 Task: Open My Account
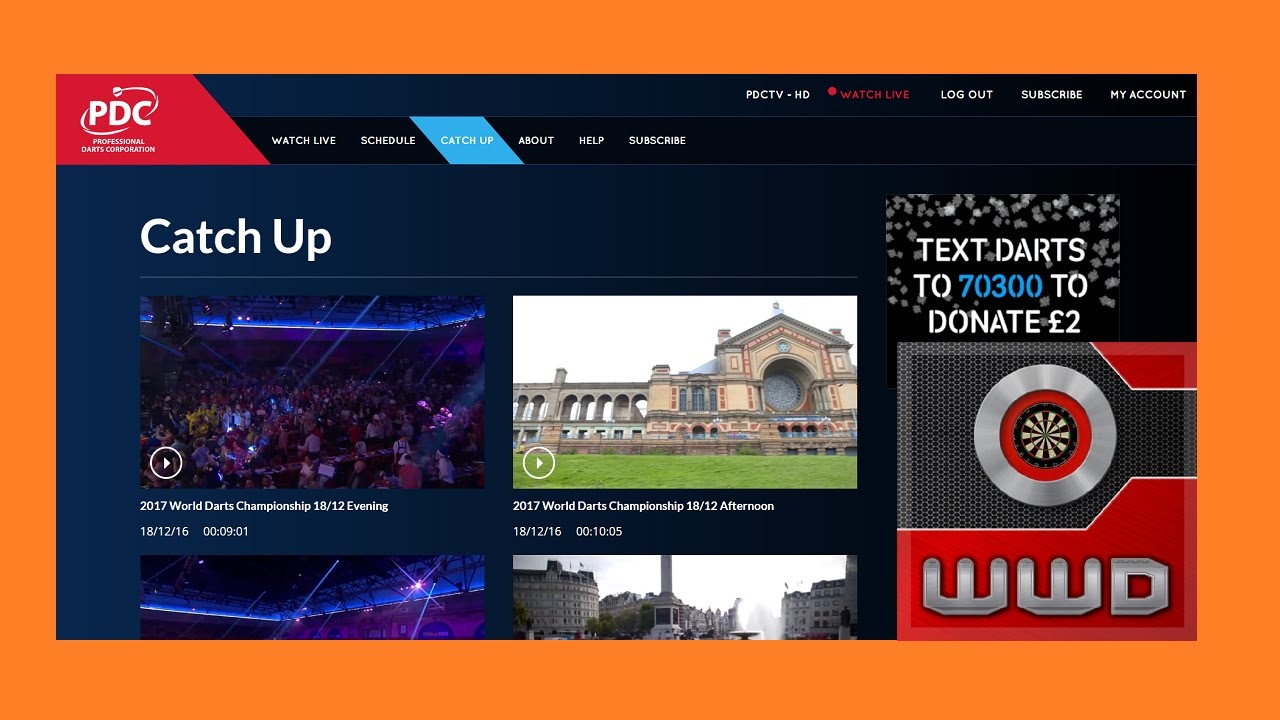click(1148, 95)
